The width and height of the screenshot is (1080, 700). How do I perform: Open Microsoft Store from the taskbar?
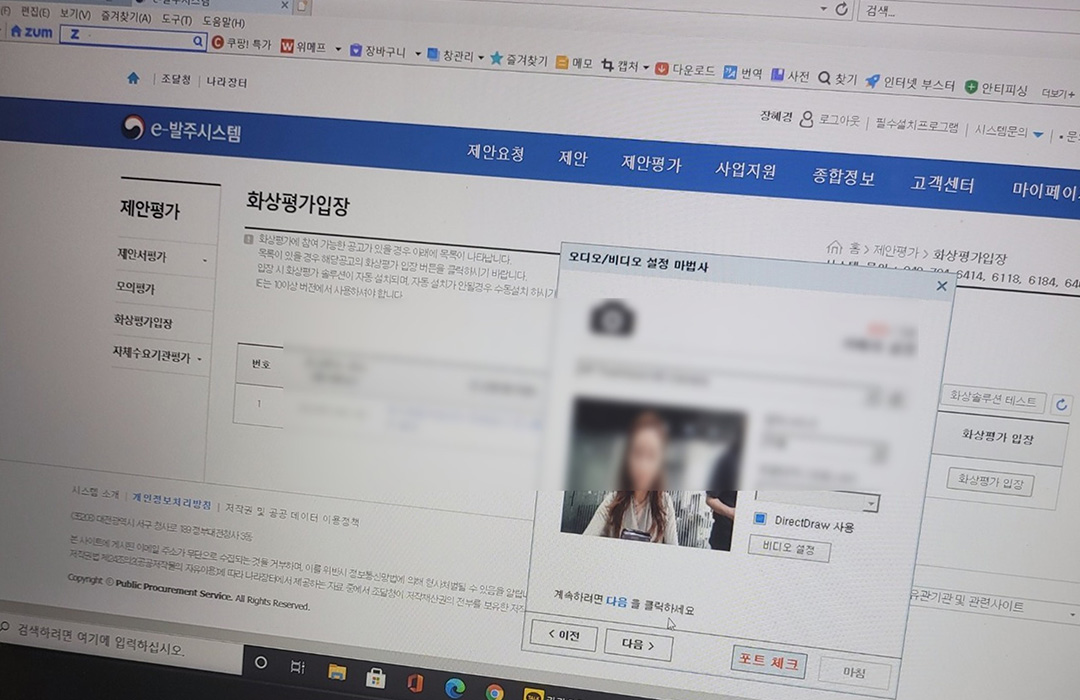(x=375, y=678)
